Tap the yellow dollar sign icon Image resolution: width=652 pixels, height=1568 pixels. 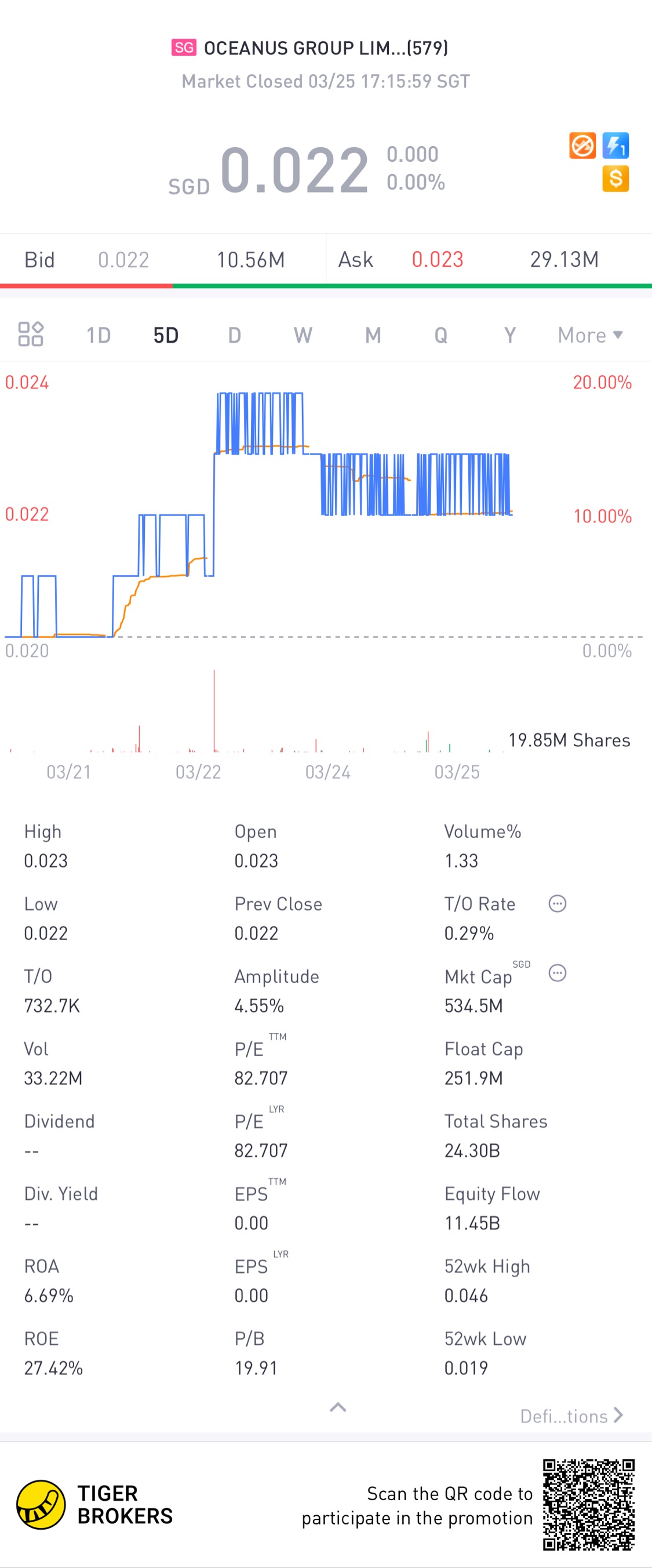(x=615, y=179)
